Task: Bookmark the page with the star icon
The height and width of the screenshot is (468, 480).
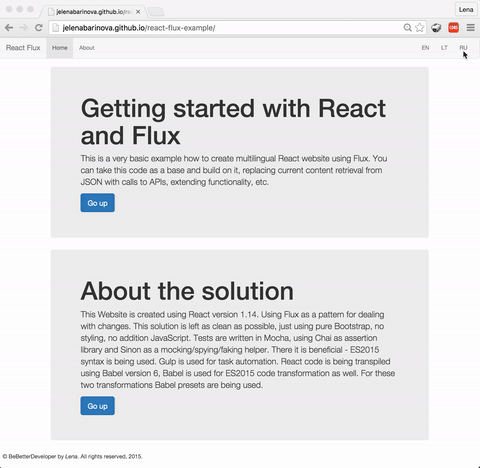Action: pyautogui.click(x=420, y=28)
